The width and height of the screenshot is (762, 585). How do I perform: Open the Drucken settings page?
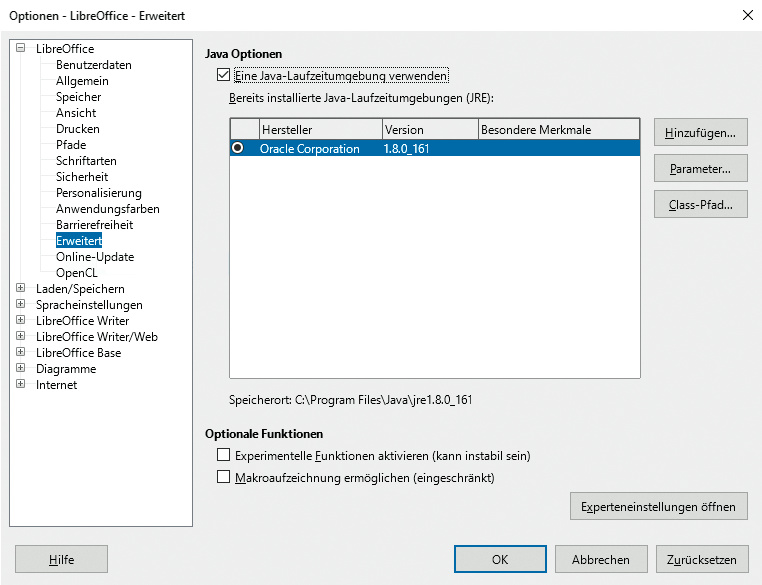click(x=78, y=129)
